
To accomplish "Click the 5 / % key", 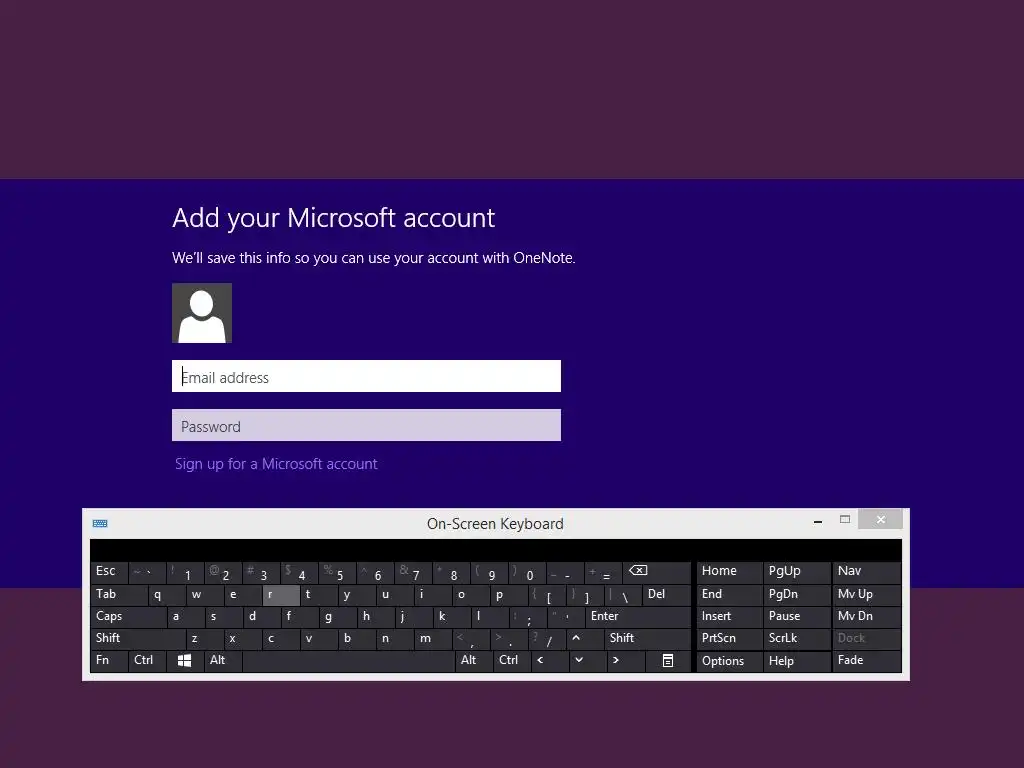I will pyautogui.click(x=337, y=573).
